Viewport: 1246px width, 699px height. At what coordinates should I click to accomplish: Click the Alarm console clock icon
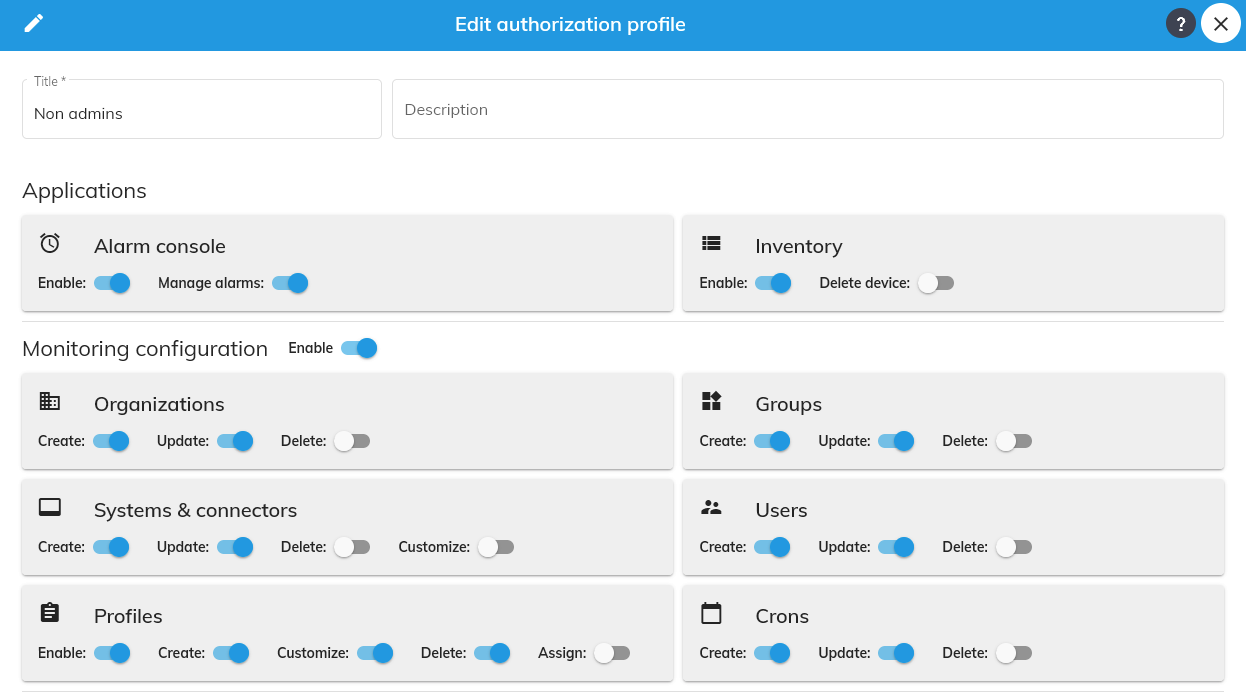[50, 243]
